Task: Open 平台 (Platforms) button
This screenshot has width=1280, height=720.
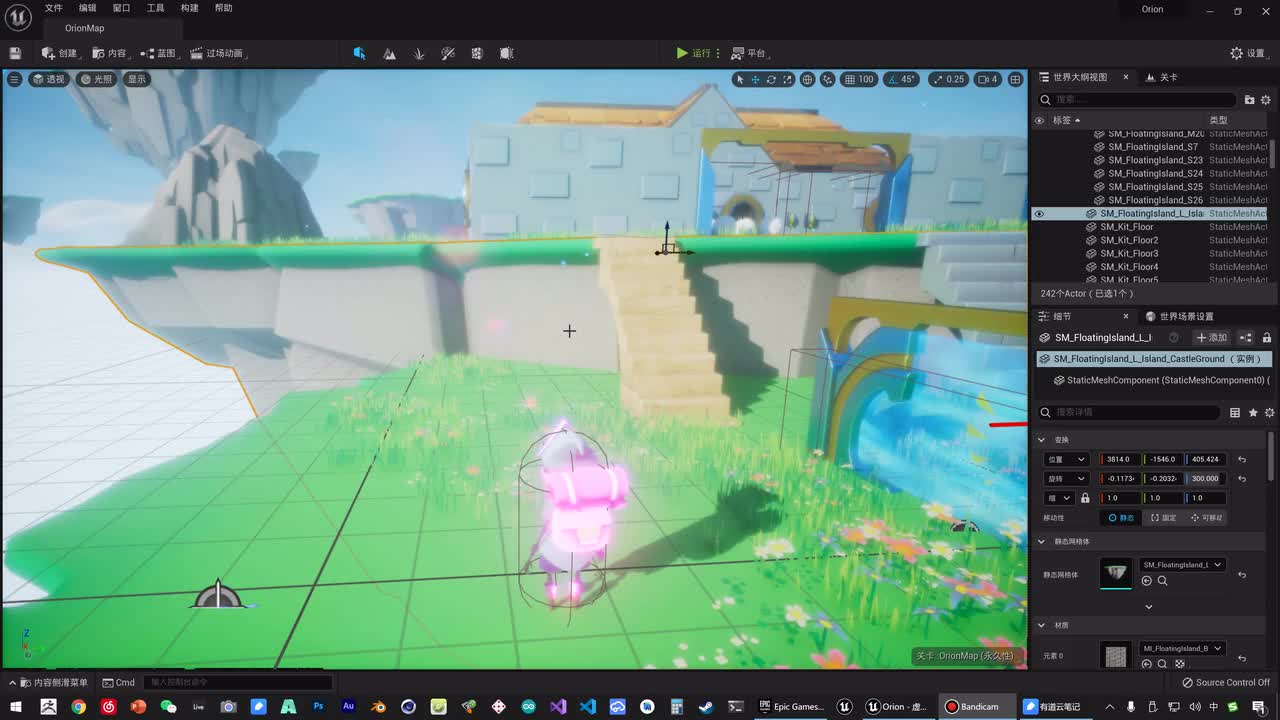Action: tap(749, 53)
